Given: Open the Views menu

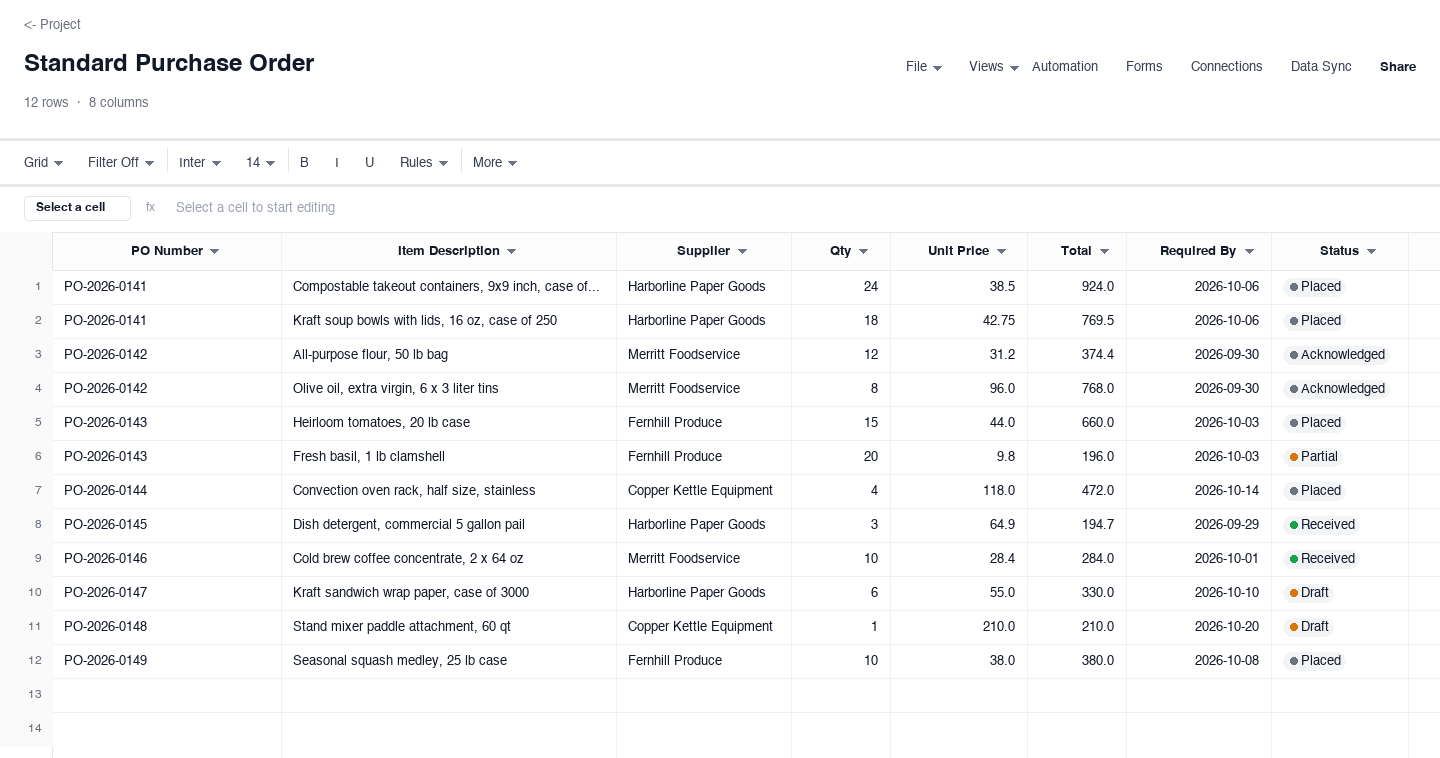Looking at the screenshot, I should point(994,67).
